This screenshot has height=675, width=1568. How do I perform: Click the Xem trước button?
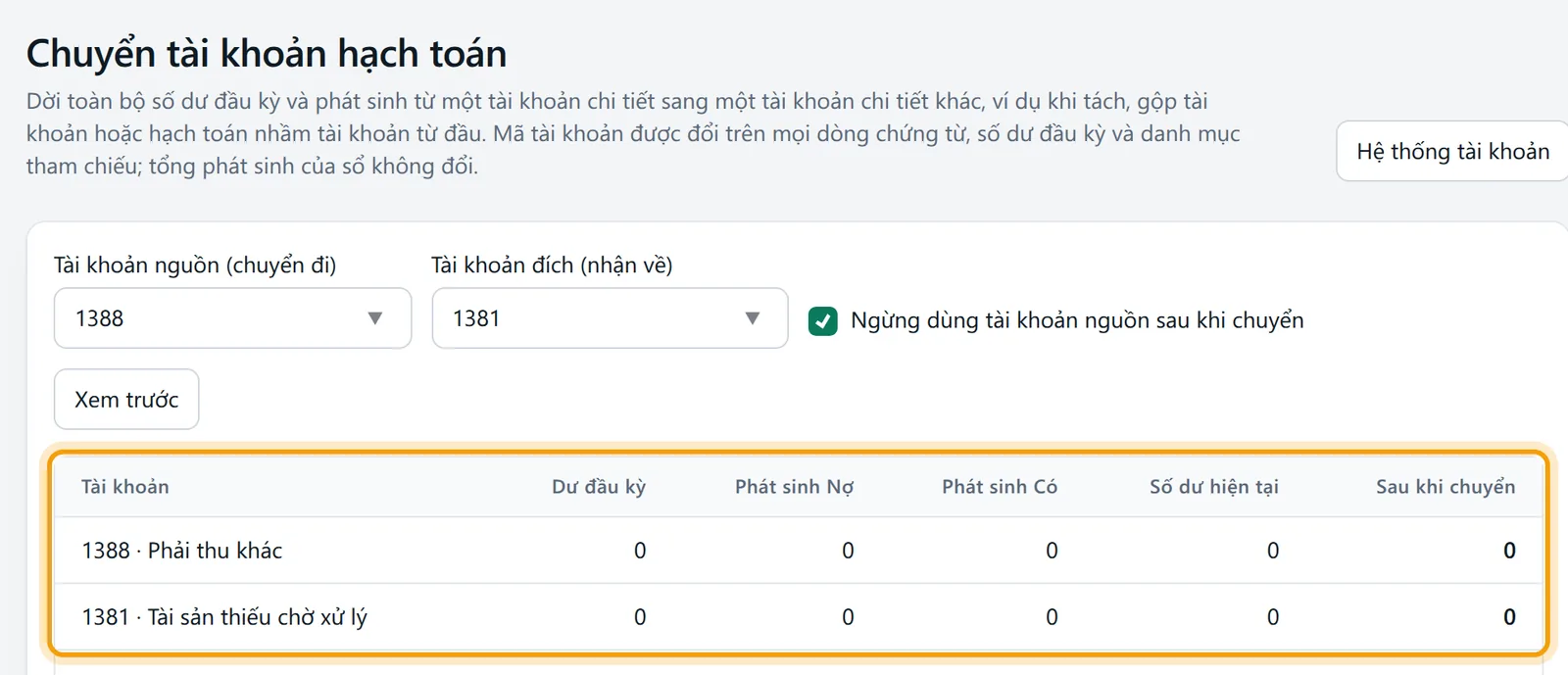pos(126,399)
